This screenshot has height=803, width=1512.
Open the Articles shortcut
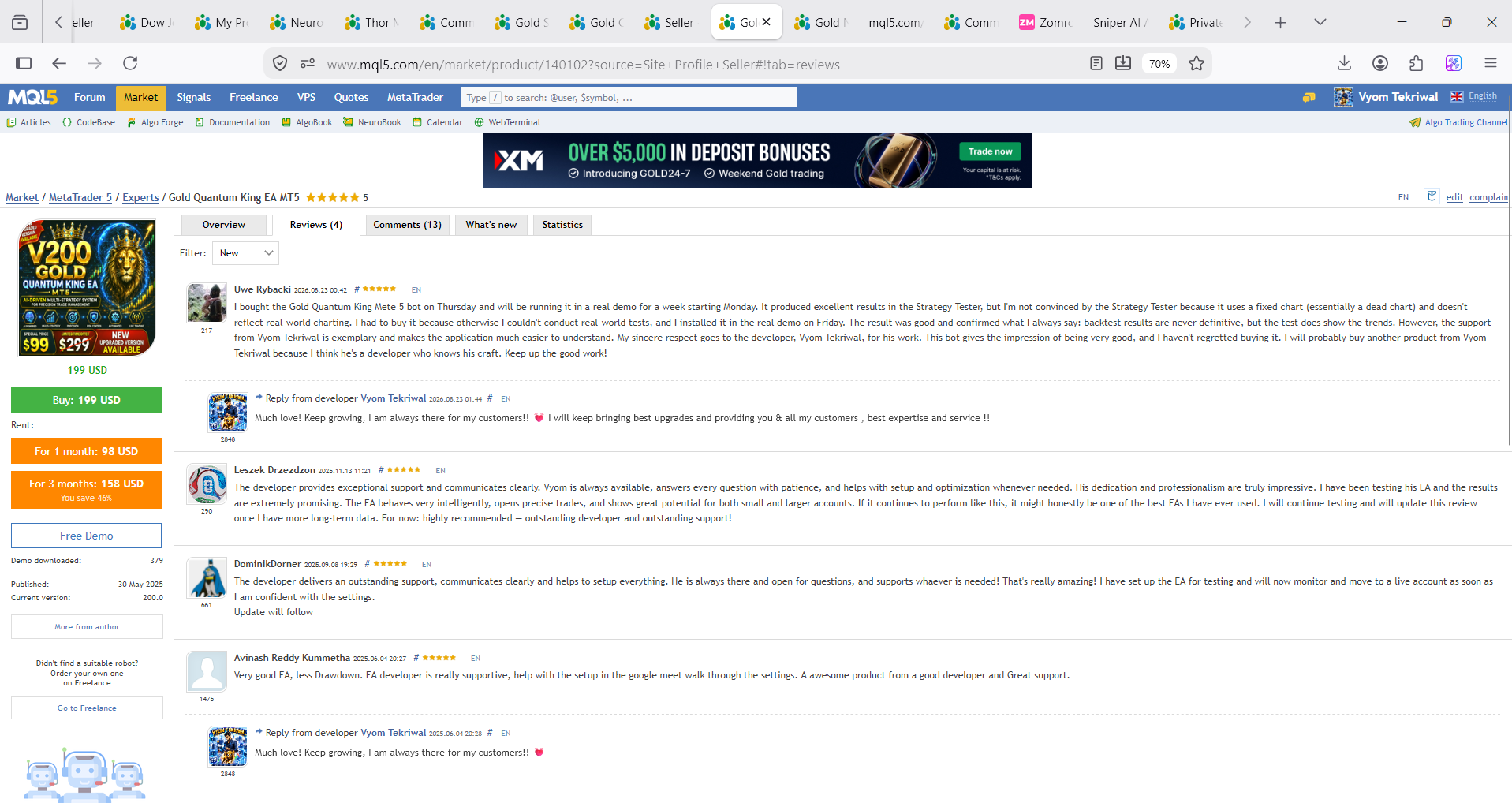point(28,122)
